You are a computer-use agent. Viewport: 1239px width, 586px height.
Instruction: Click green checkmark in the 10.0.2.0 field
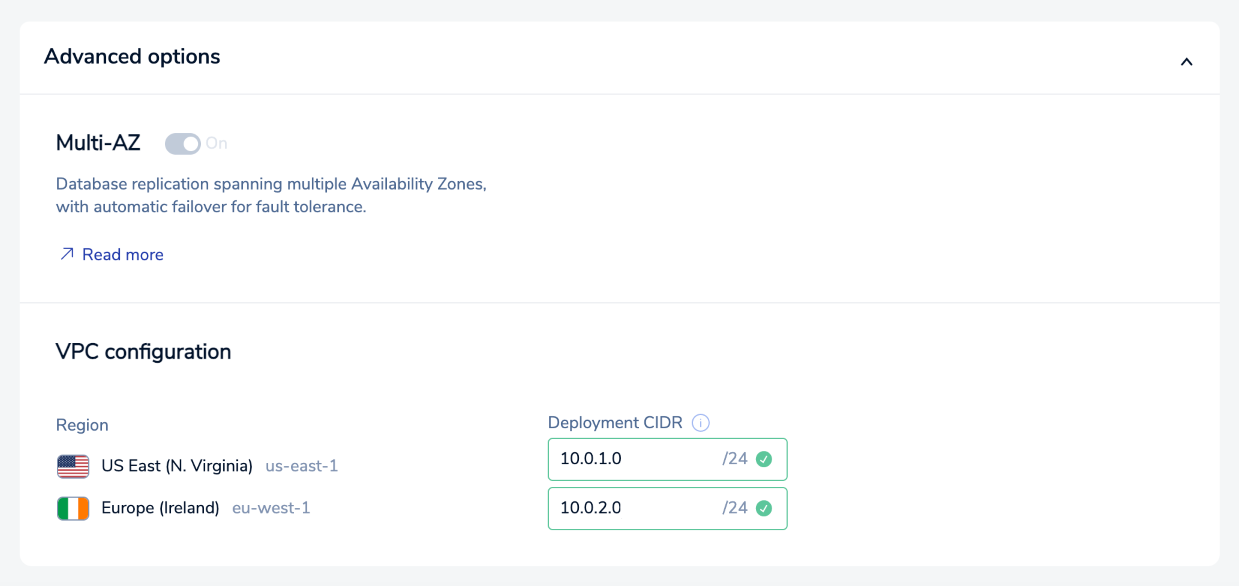click(764, 508)
